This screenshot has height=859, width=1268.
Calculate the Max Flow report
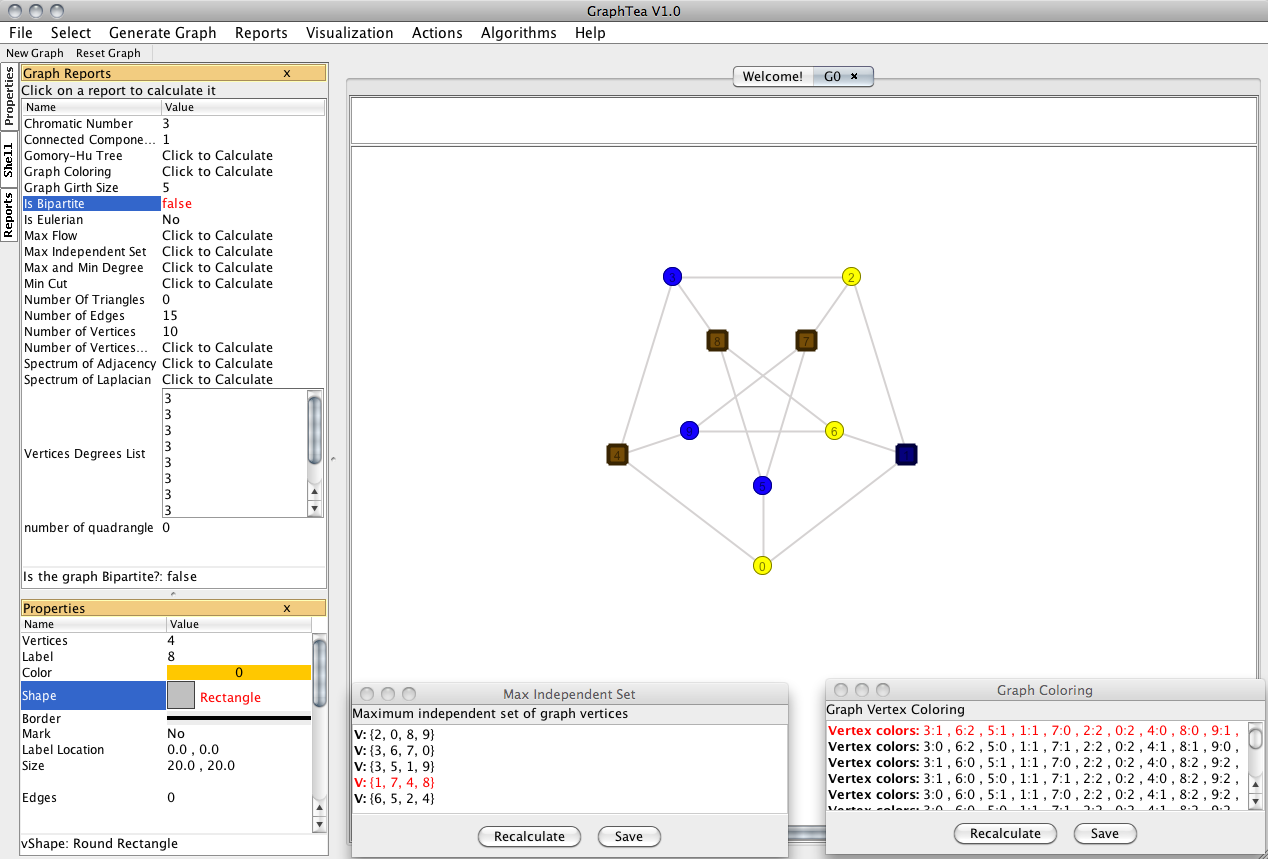[217, 235]
